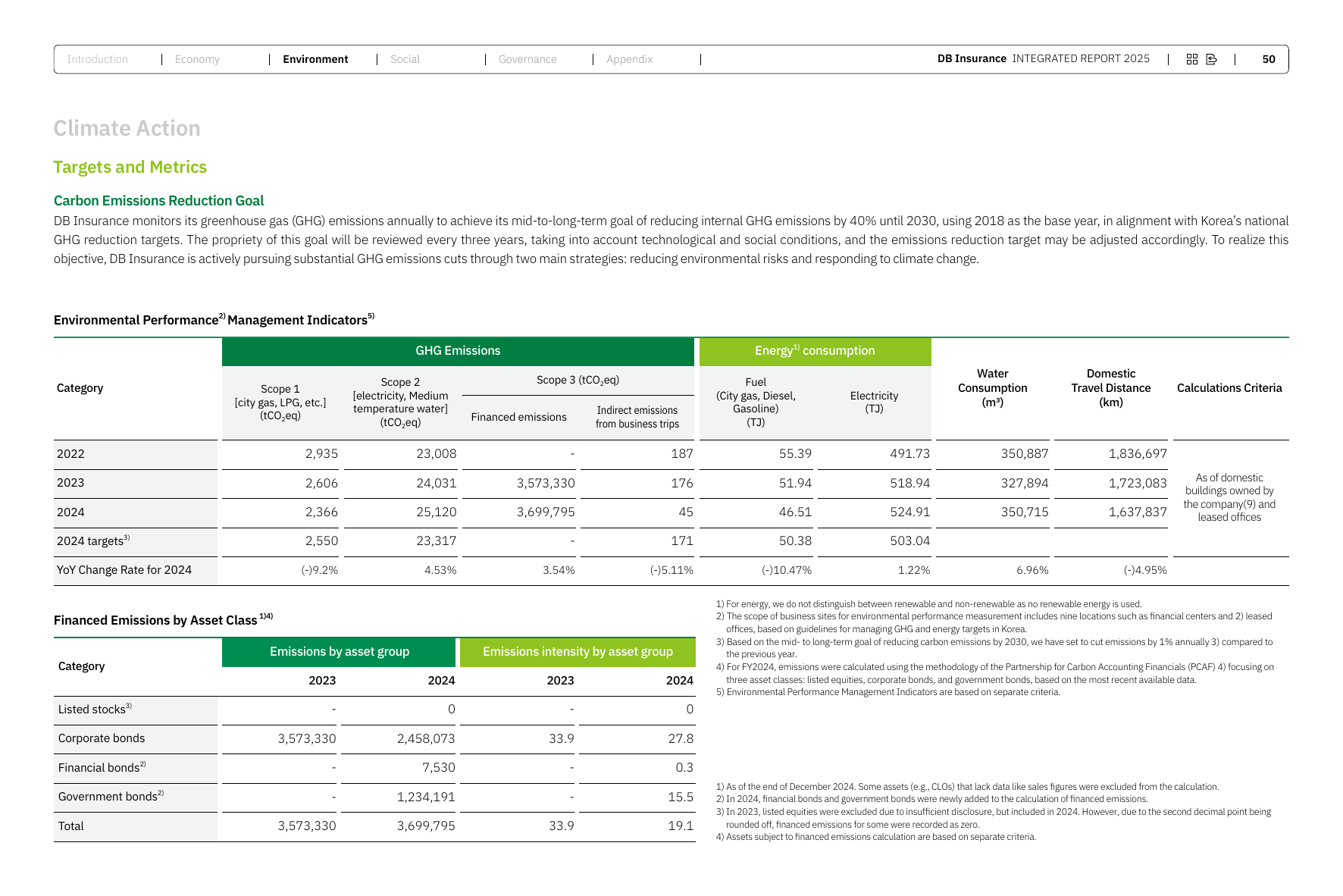
Task: Select water consumption value 350,887
Action: (x=1025, y=454)
